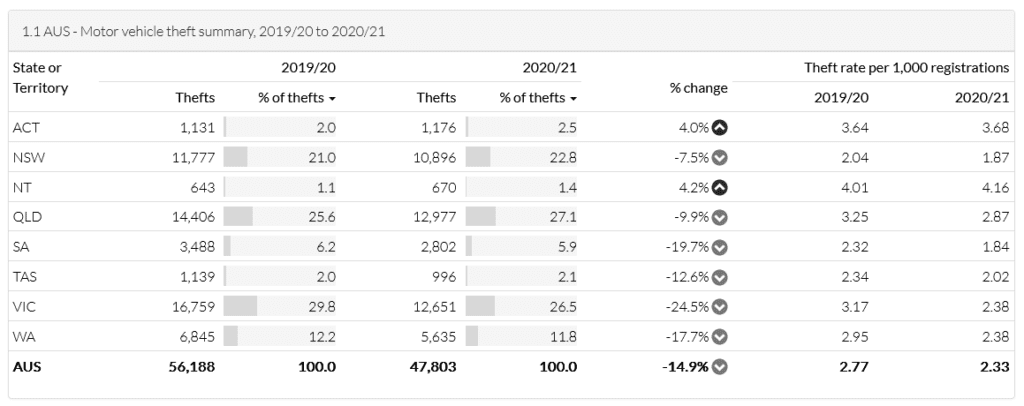Click the down-arrow icon beside NSW -7.5%

coord(719,158)
